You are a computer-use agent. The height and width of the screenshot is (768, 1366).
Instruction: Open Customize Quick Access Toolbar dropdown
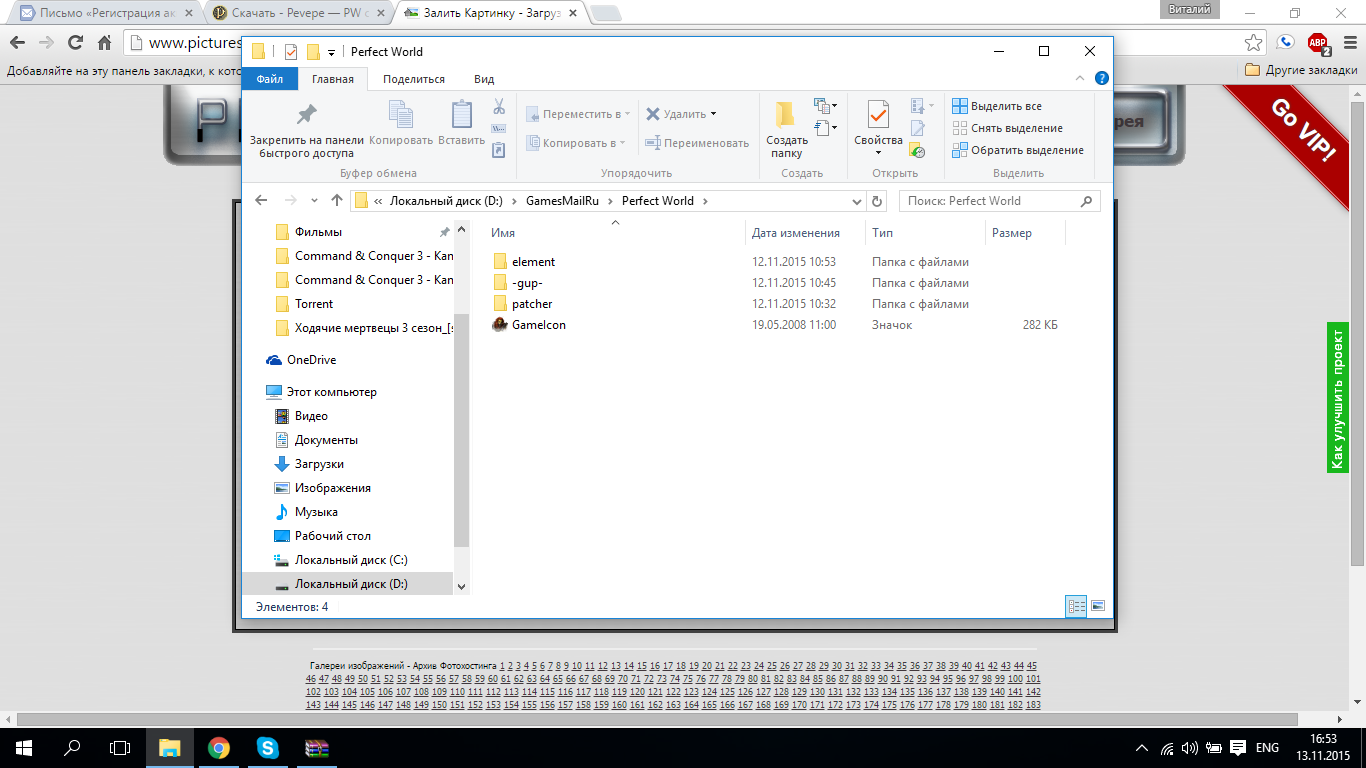click(x=331, y=52)
